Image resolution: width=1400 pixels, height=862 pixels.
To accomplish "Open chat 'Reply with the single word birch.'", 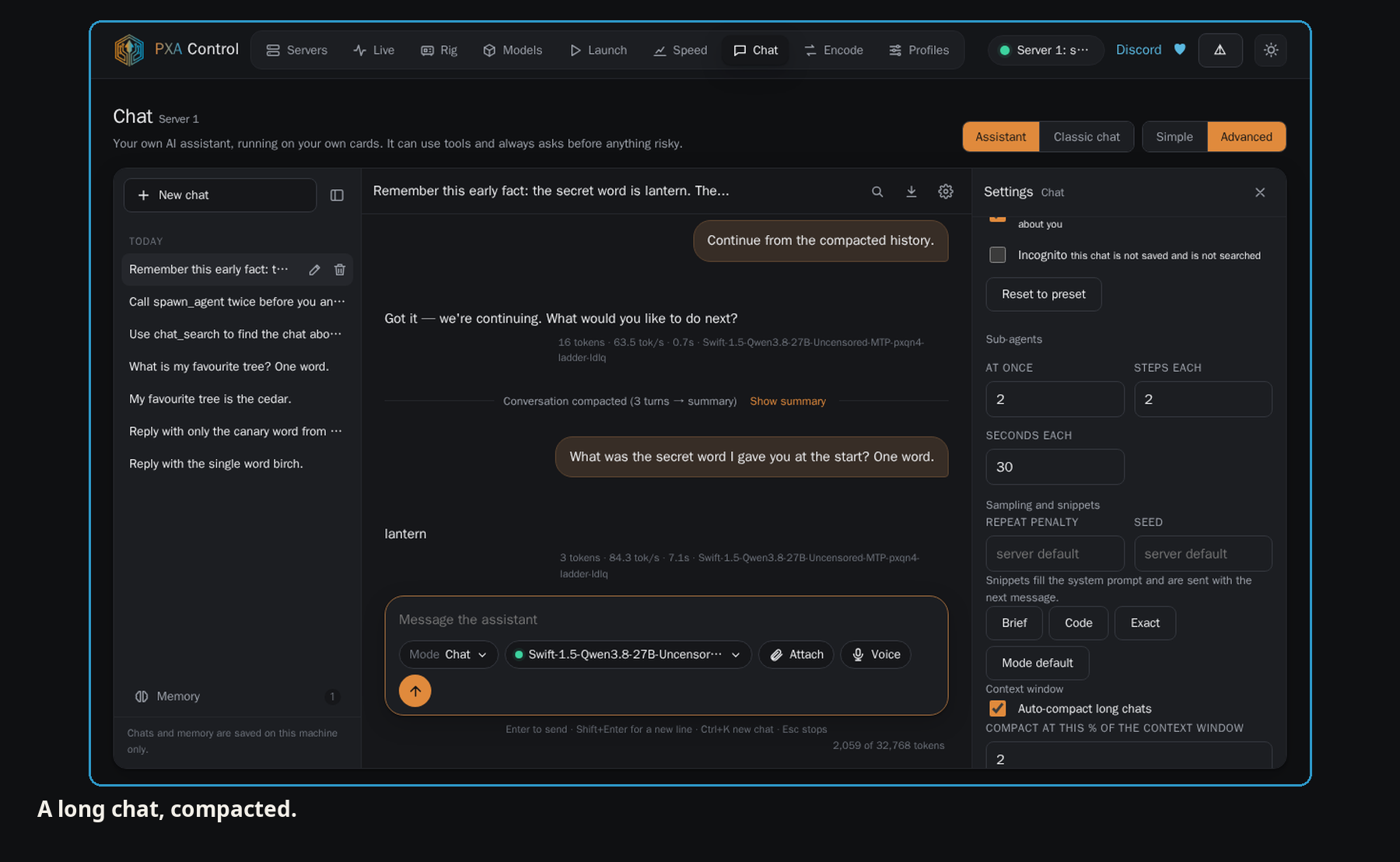I will [237, 464].
